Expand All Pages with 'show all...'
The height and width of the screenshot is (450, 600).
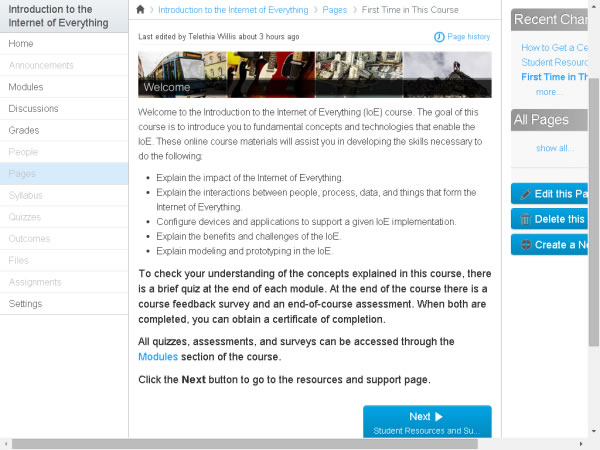click(x=554, y=148)
